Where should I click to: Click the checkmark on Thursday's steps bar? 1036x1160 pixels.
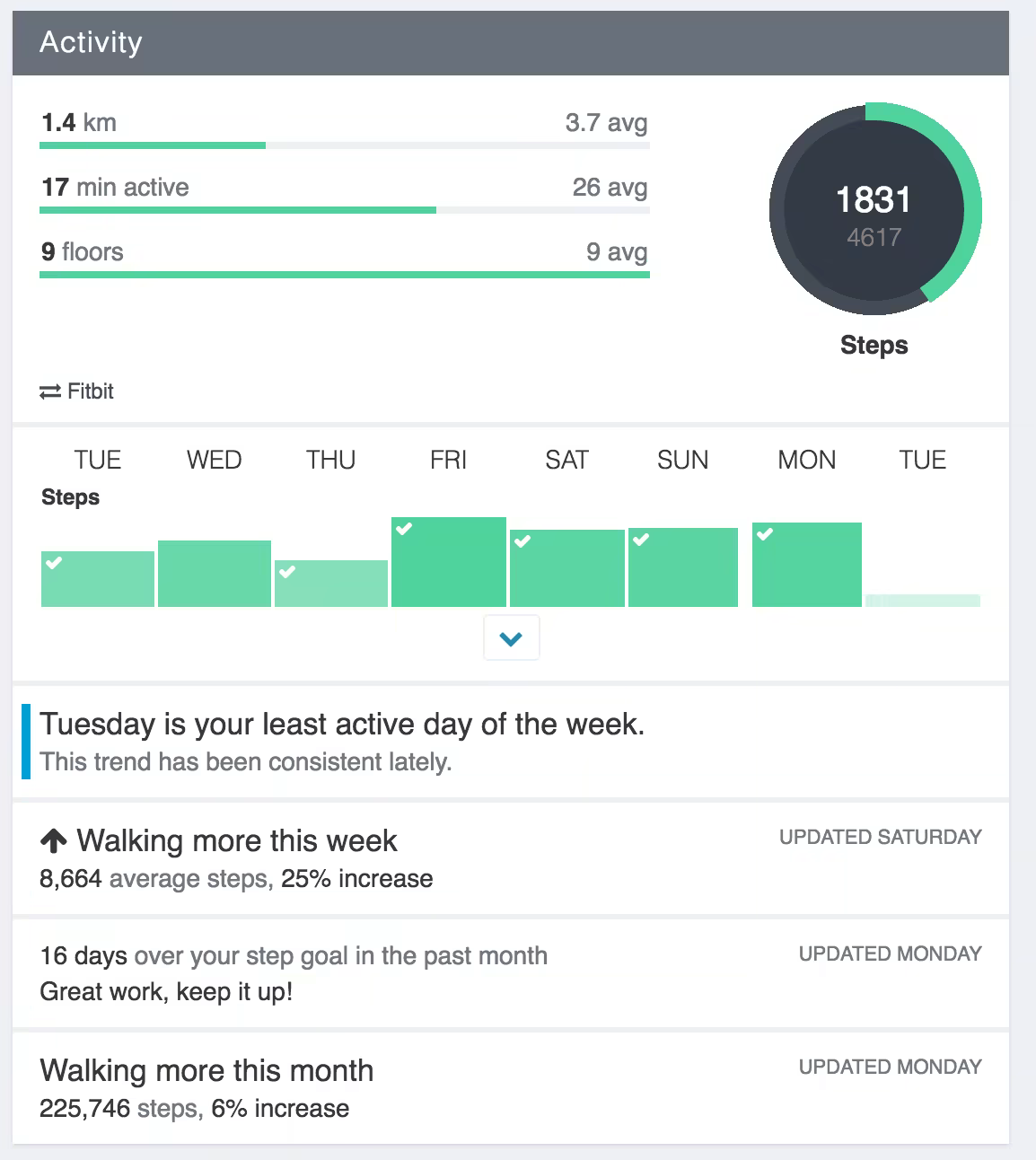click(287, 572)
